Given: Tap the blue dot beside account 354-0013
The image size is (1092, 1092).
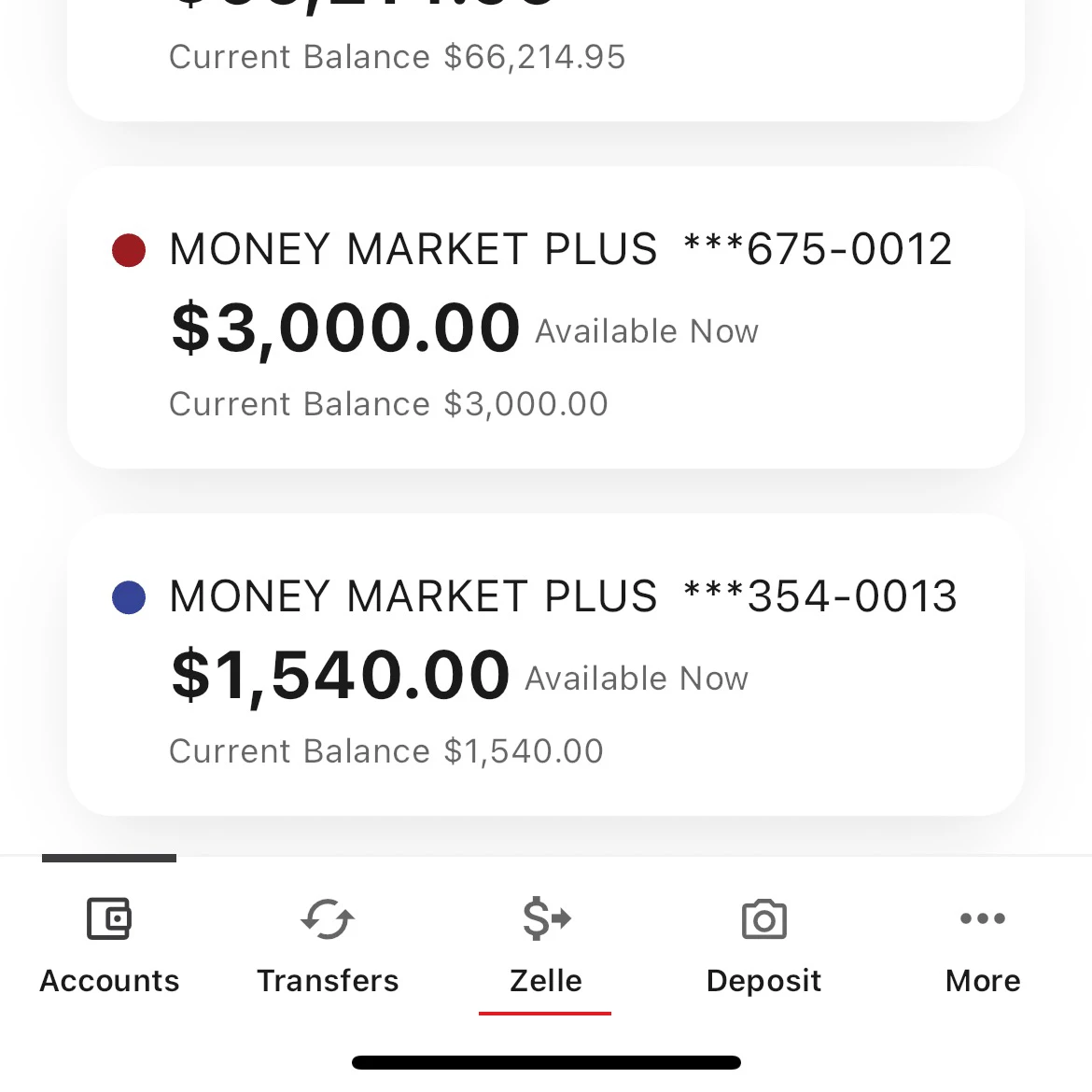Looking at the screenshot, I should [x=128, y=596].
